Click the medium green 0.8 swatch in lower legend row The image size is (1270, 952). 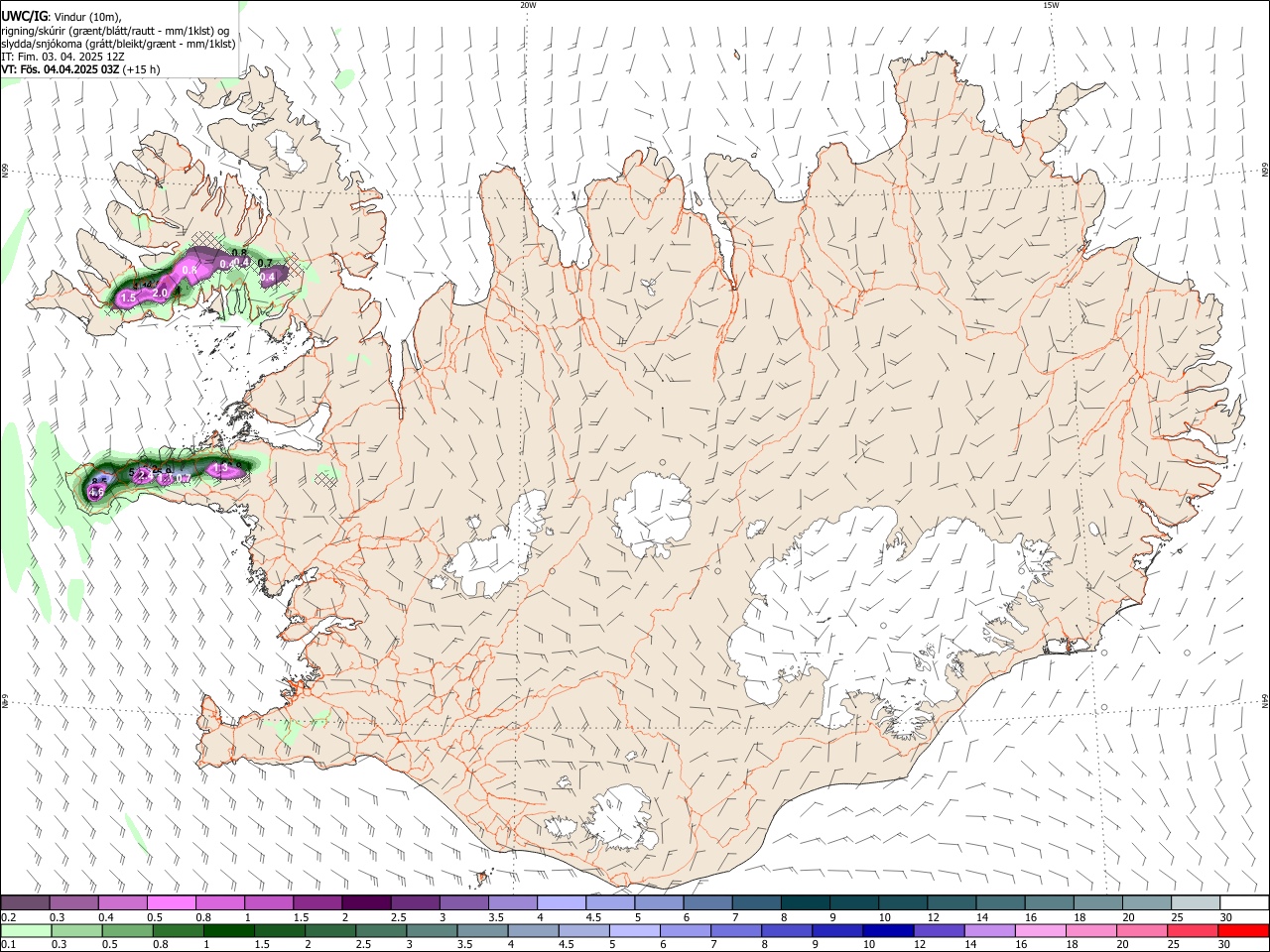click(179, 930)
